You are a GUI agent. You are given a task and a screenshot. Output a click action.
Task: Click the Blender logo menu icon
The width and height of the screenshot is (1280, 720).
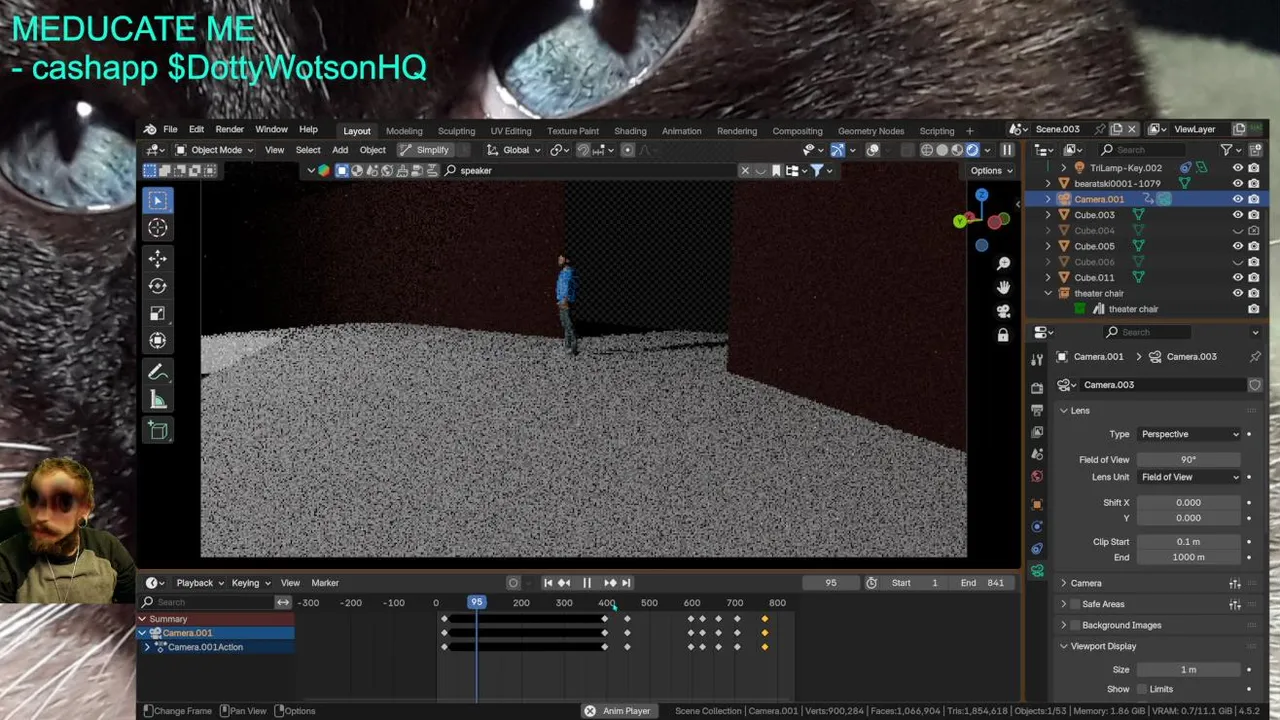(150, 130)
